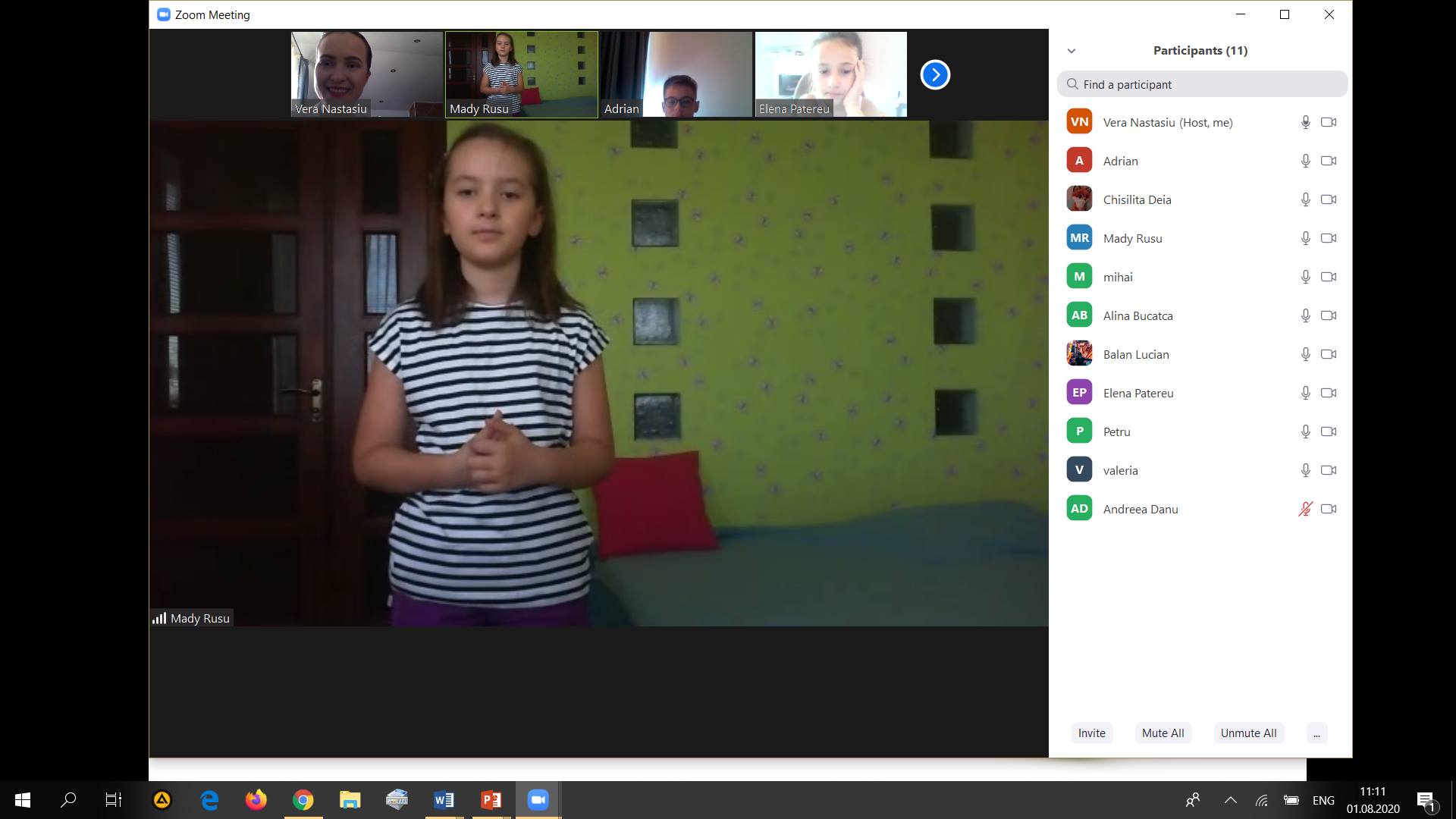The image size is (1456, 819).
Task: Unmute Andreea Danu's muted microphone
Action: pyautogui.click(x=1305, y=509)
